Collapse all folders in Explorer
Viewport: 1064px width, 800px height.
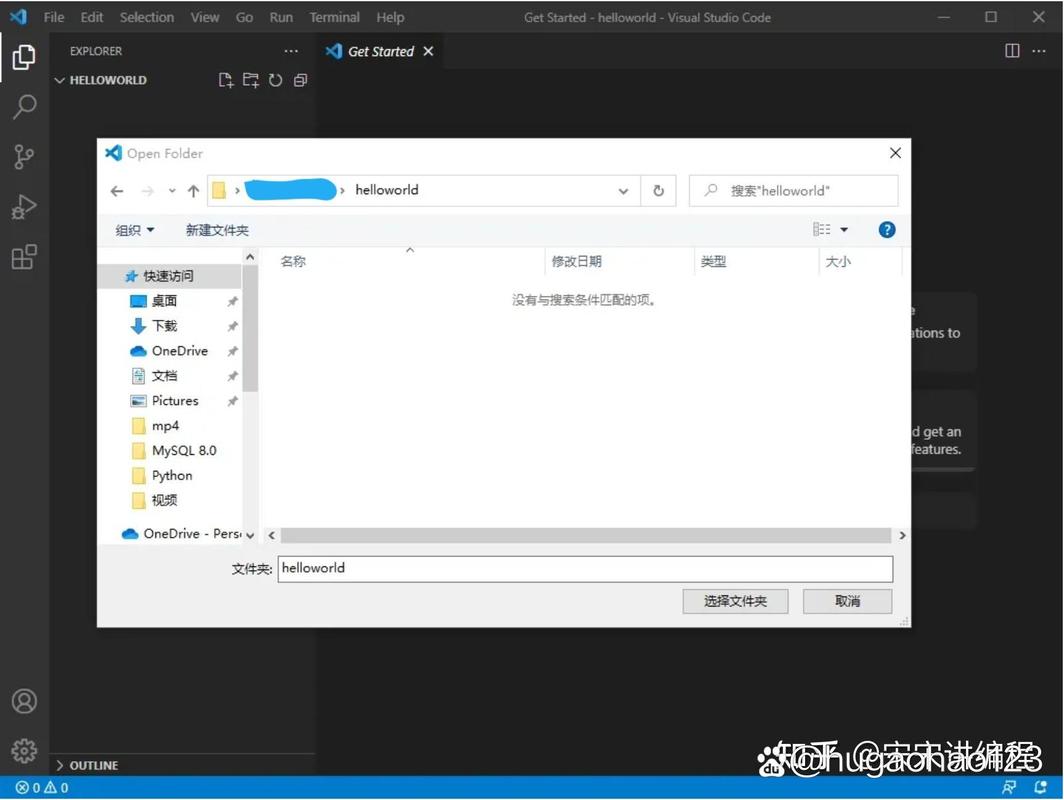(x=300, y=80)
